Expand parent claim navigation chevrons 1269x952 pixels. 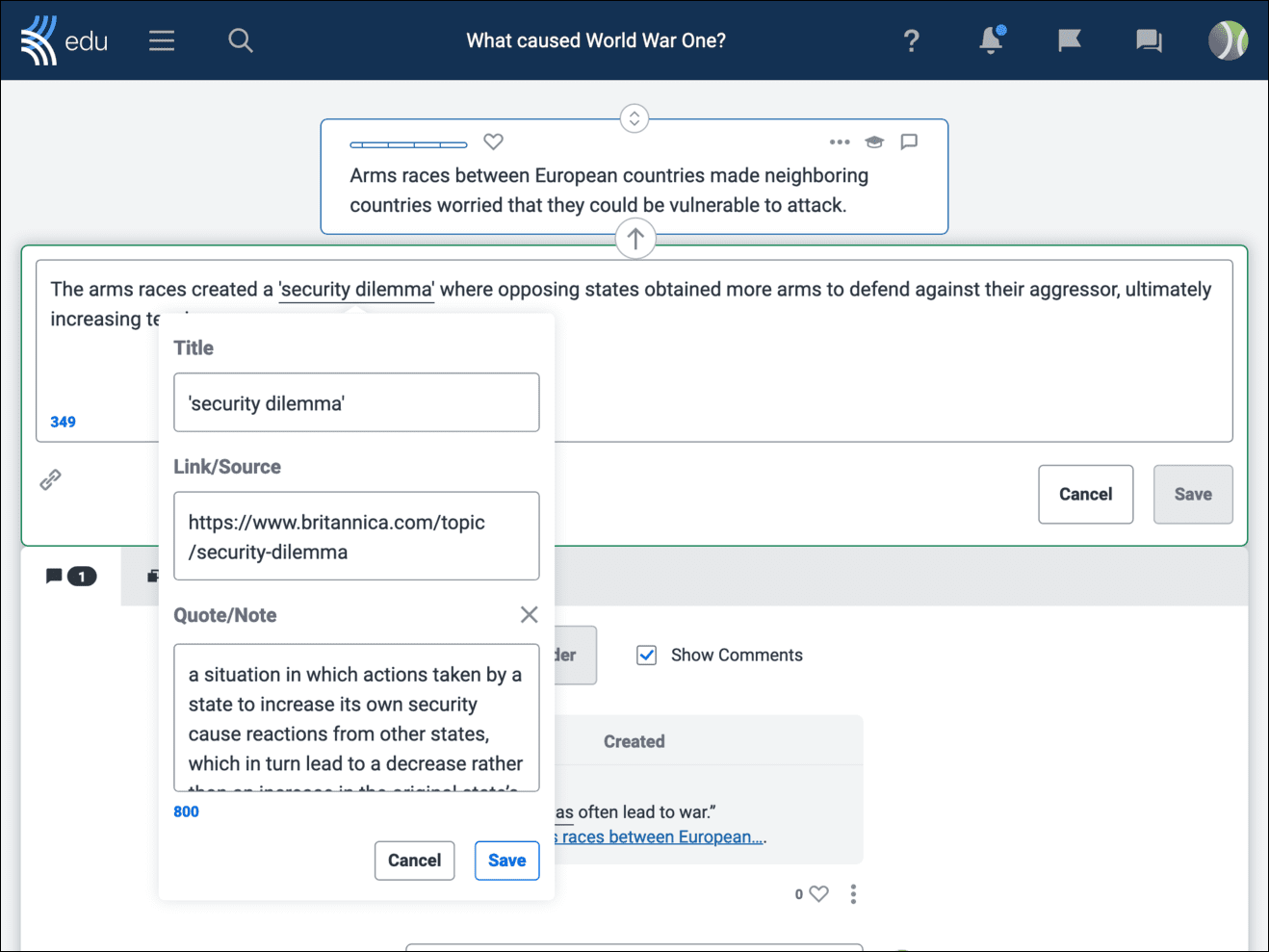634,119
